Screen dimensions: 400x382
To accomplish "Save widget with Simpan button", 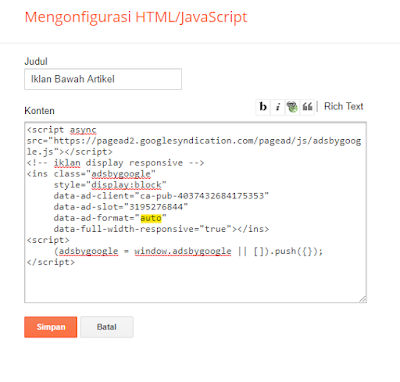I will click(x=51, y=327).
